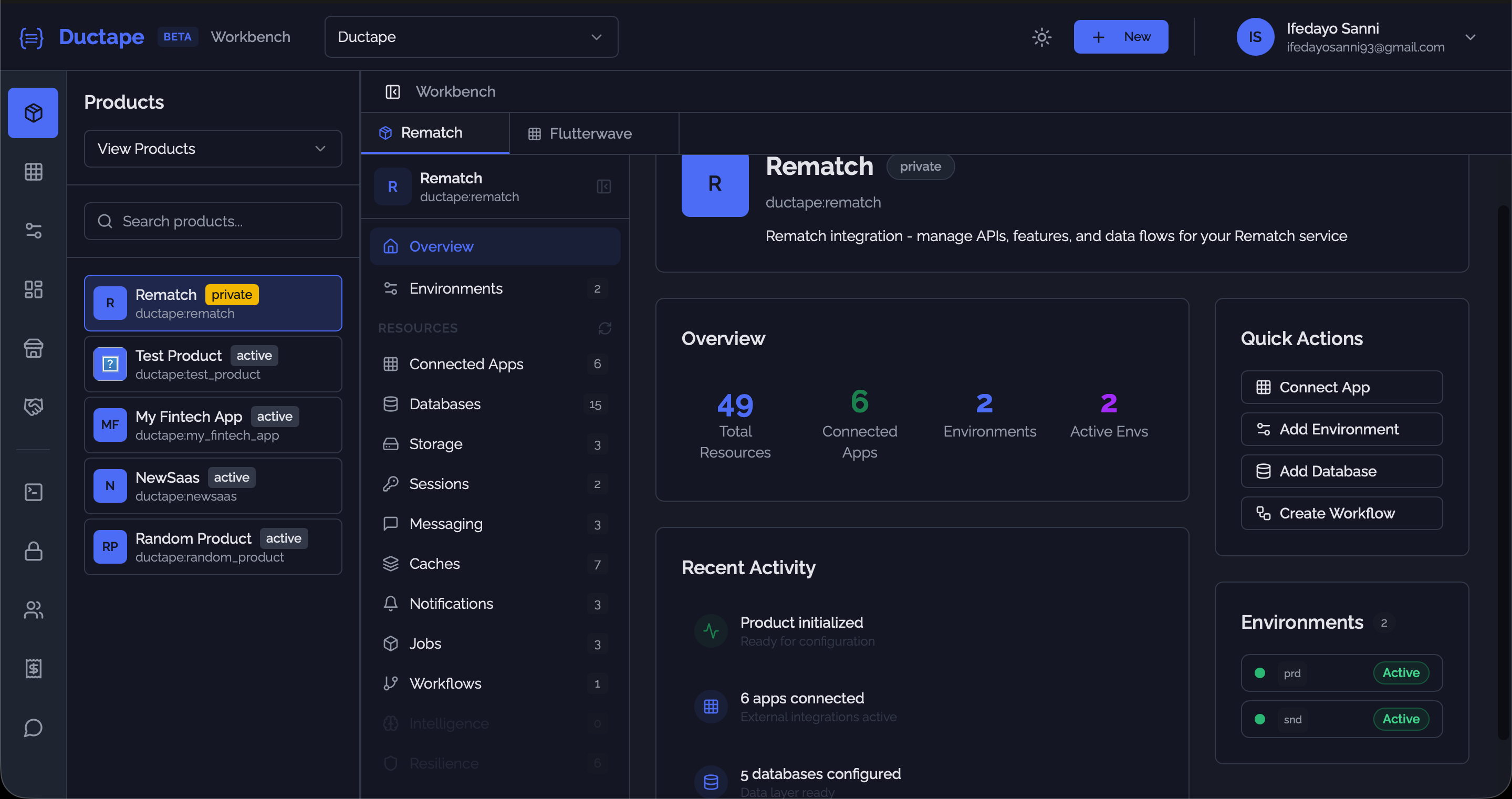This screenshot has width=1512, height=799.
Task: Expand the View Products dropdown
Action: point(213,149)
